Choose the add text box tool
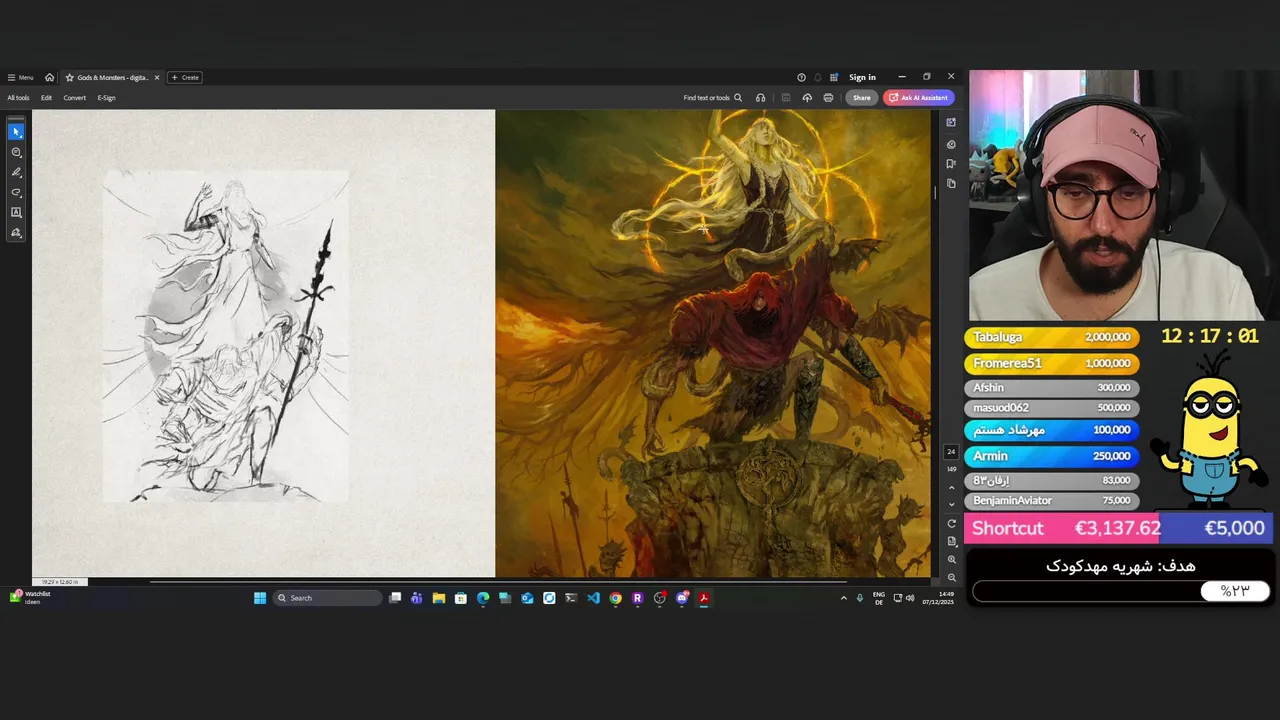Screen dimensions: 1280x720 coord(16,212)
